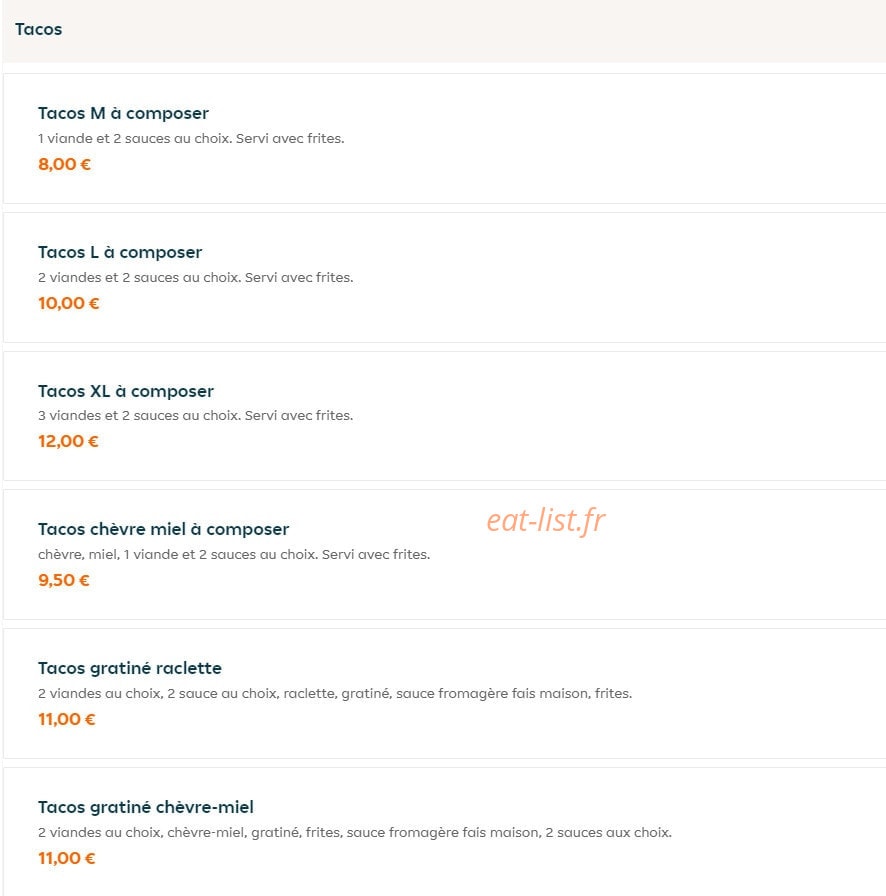Click the 11,00 € chèvre-miel price

click(x=66, y=858)
